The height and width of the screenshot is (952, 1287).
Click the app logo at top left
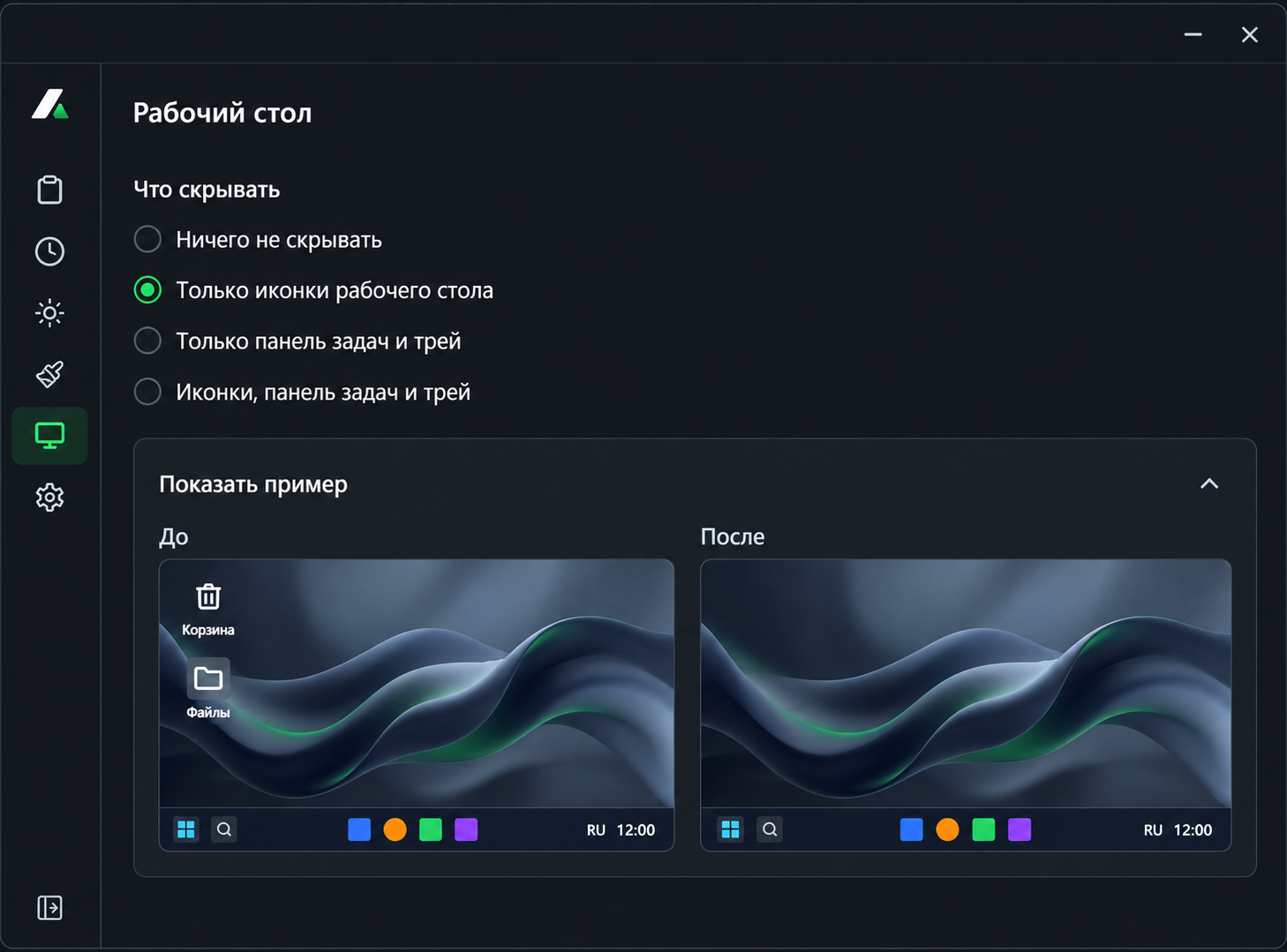pyautogui.click(x=50, y=104)
